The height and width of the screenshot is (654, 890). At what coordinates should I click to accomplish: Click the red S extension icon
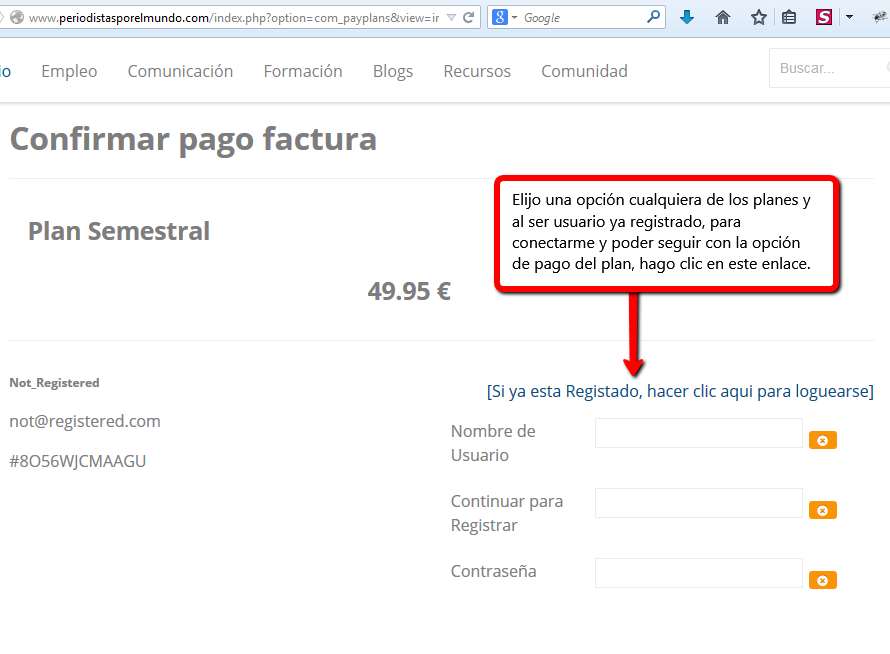[824, 17]
